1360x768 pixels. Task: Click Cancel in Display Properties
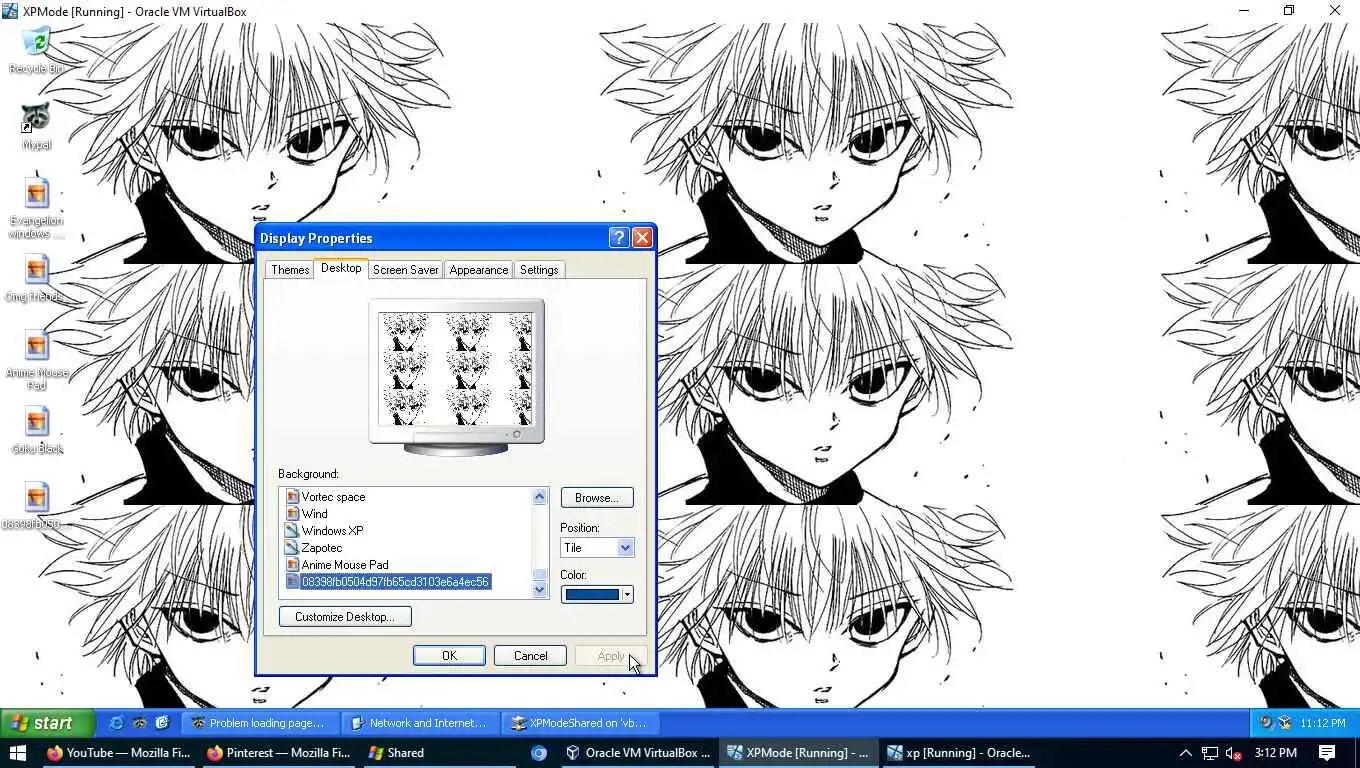tap(531, 656)
